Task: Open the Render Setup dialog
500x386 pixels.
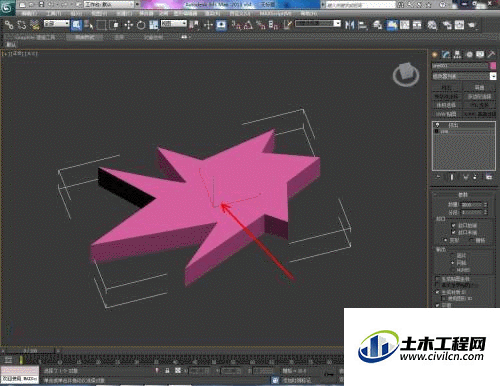Action: click(447, 25)
